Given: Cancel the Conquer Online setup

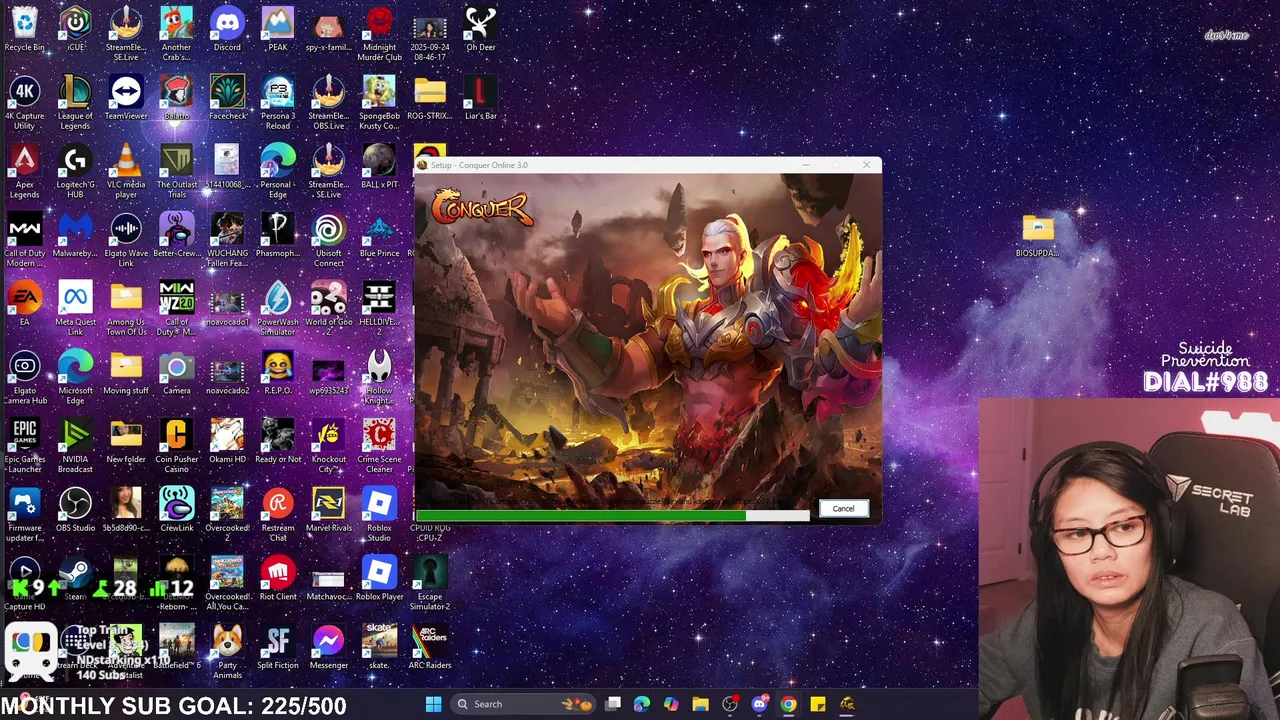Looking at the screenshot, I should coord(843,509).
